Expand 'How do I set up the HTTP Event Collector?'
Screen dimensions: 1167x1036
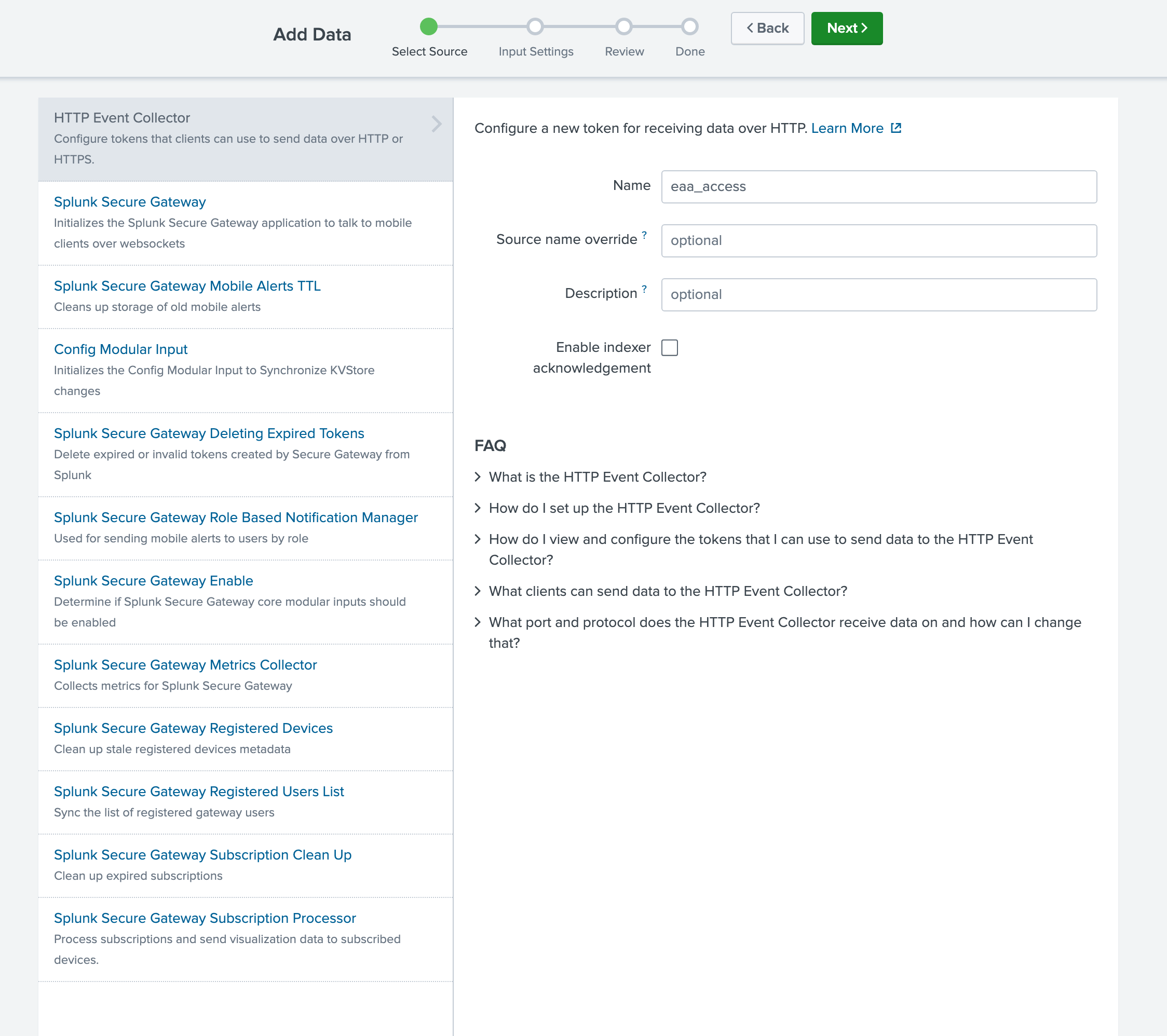coord(617,508)
